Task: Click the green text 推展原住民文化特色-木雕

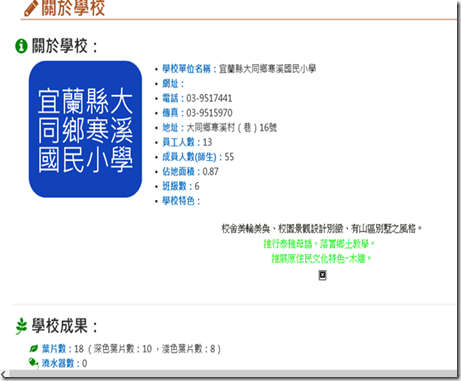Action: coord(322,258)
